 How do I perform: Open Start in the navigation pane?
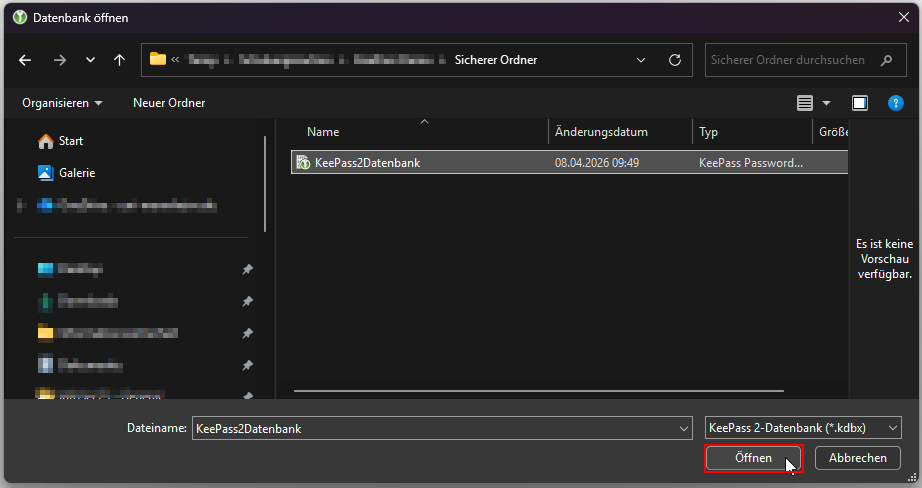71,141
